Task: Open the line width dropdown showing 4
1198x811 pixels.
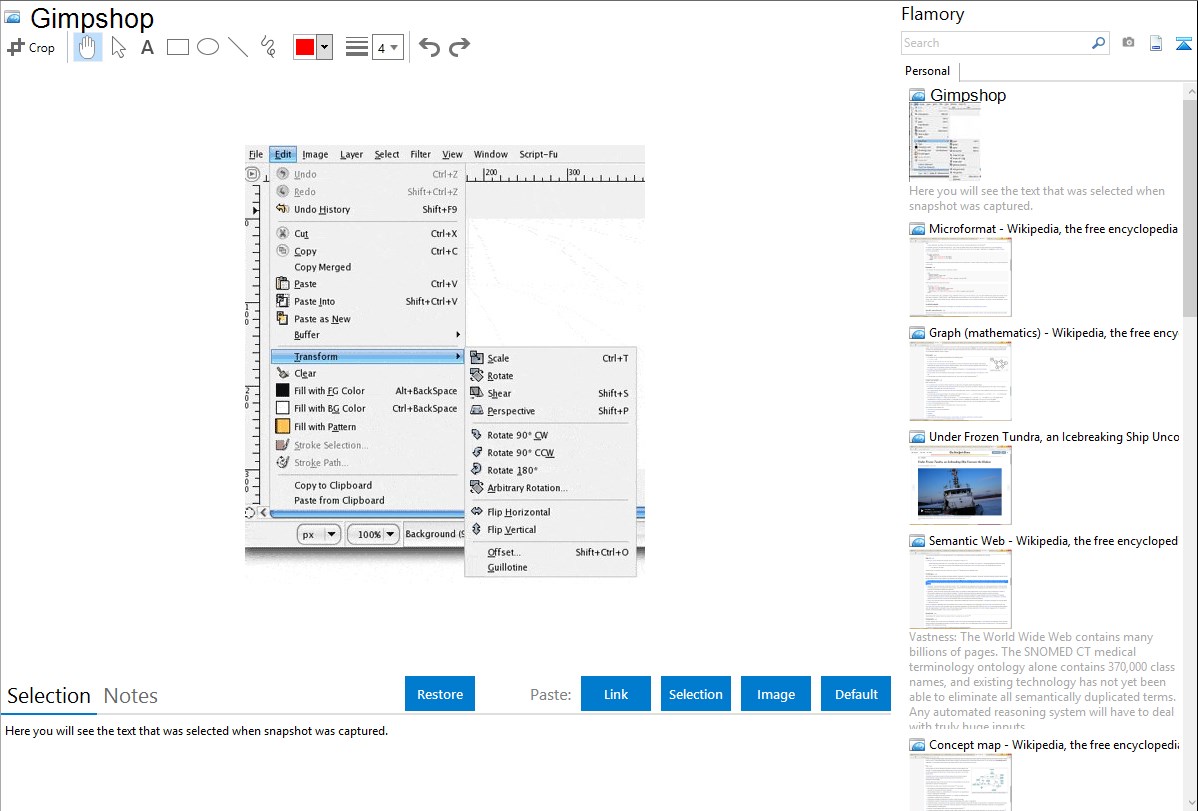Action: tap(388, 47)
